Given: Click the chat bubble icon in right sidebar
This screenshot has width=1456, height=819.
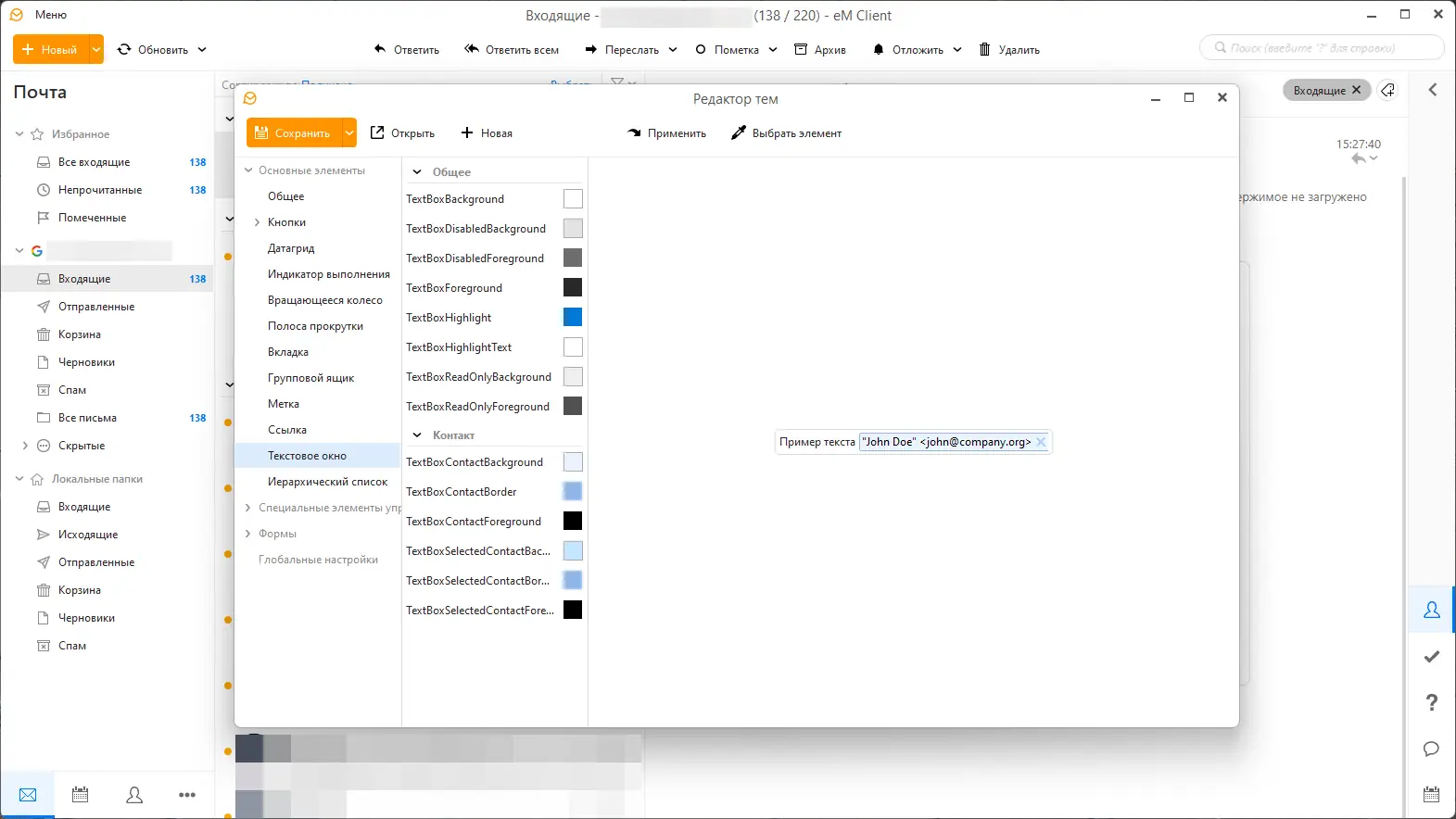Looking at the screenshot, I should [1431, 749].
